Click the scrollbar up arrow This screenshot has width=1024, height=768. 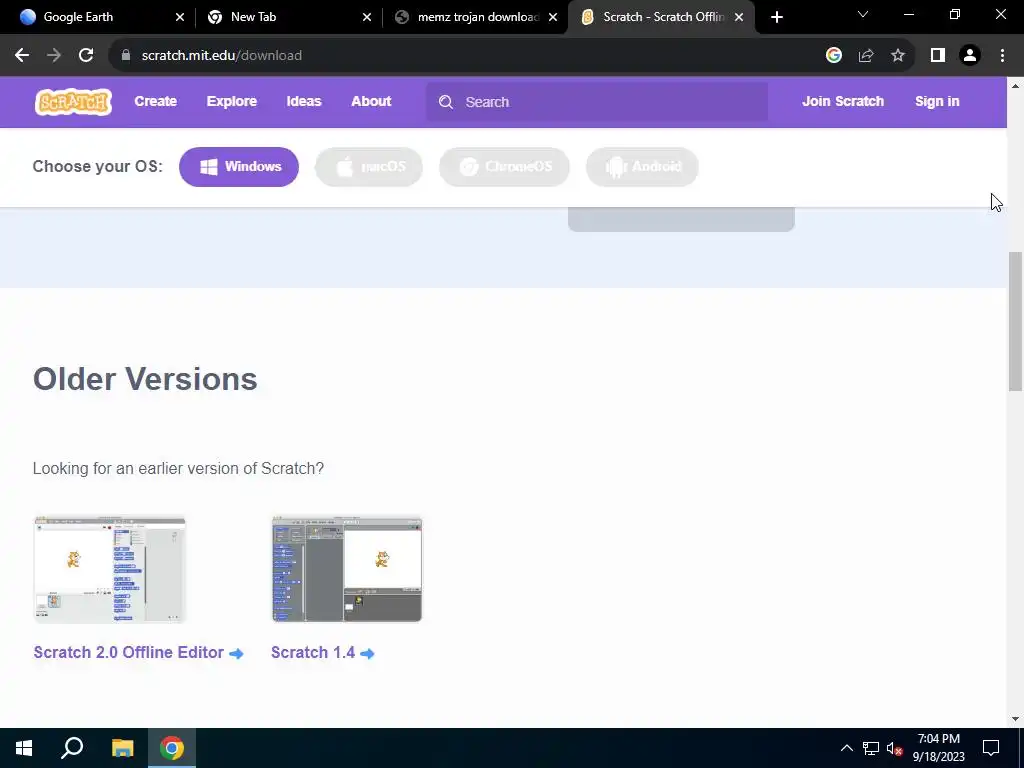click(1016, 86)
